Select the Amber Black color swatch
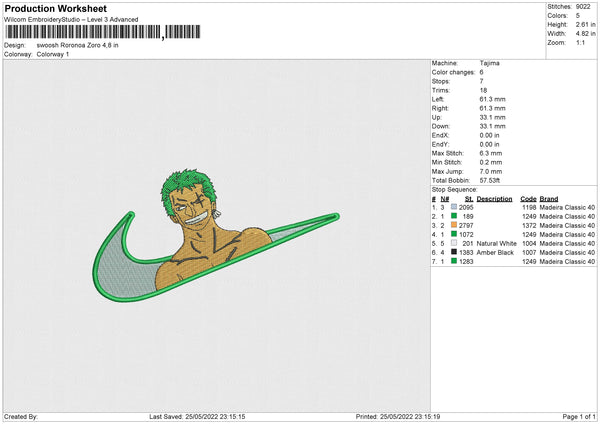The height and width of the screenshot is (424, 600). pos(454,252)
